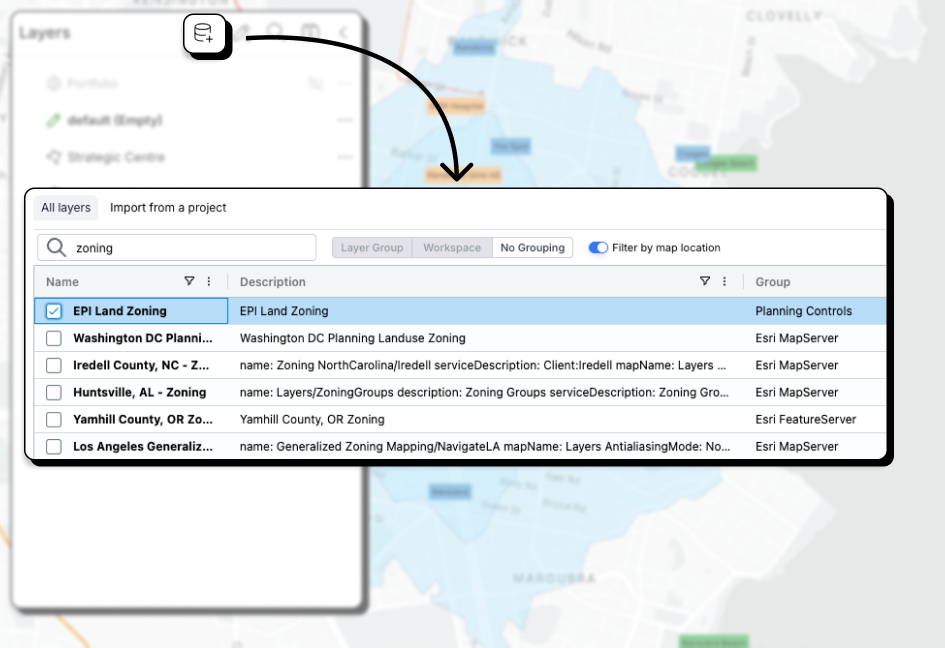Tick the Huntsville, AL - Zoning checkbox
Image resolution: width=945 pixels, height=648 pixels.
pos(54,392)
